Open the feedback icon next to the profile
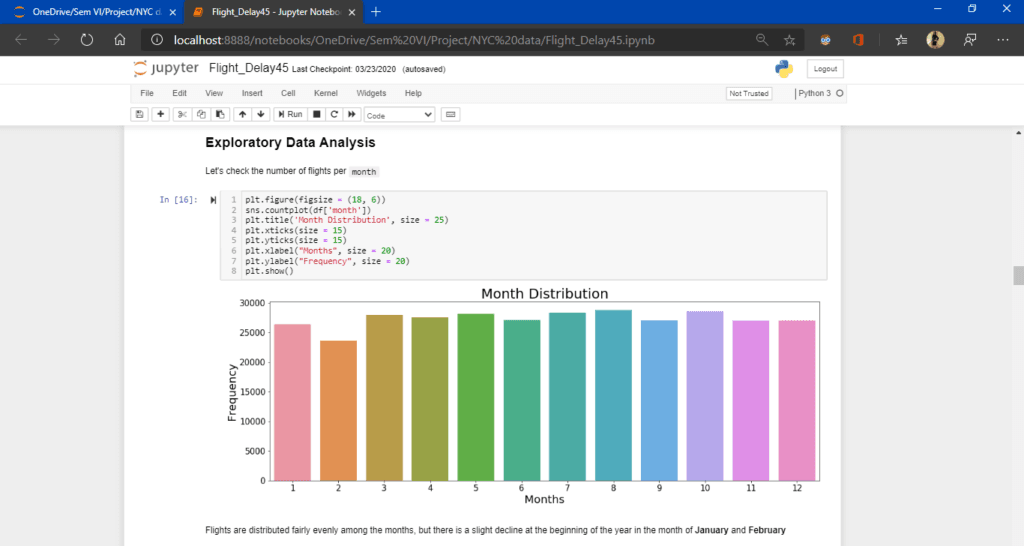Viewport: 1024px width, 546px height. point(970,40)
